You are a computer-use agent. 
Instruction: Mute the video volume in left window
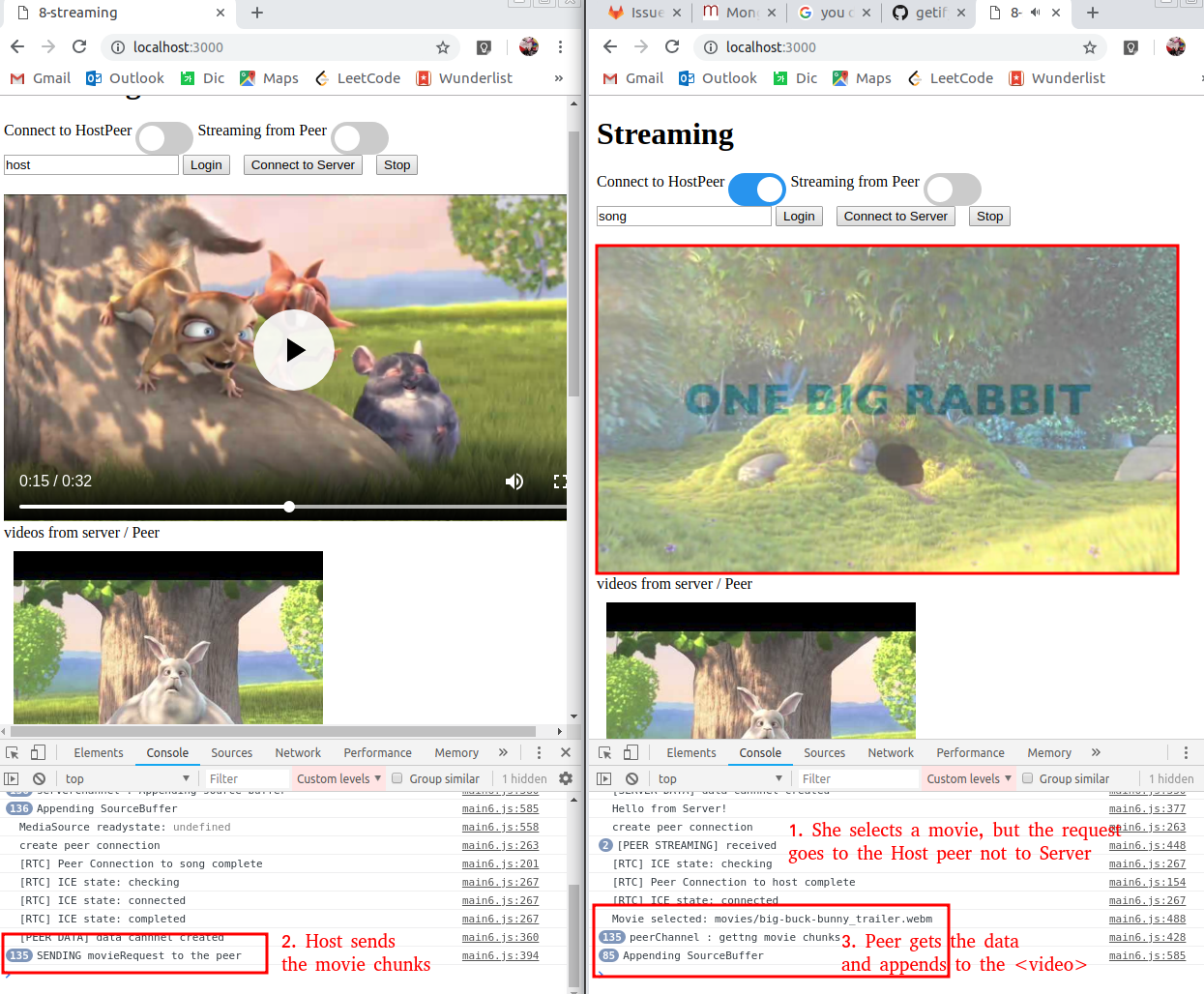514,482
